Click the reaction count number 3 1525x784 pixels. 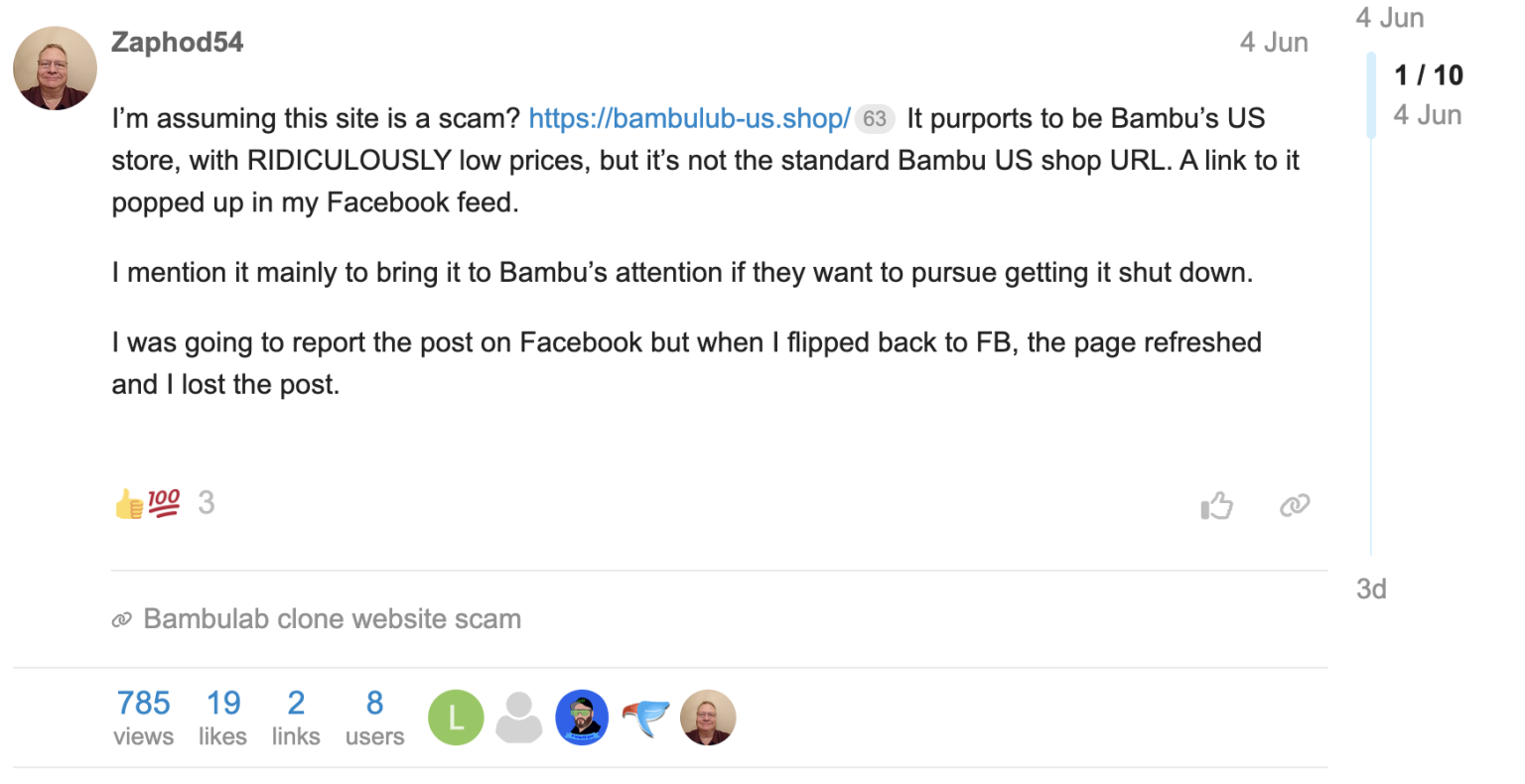point(206,503)
